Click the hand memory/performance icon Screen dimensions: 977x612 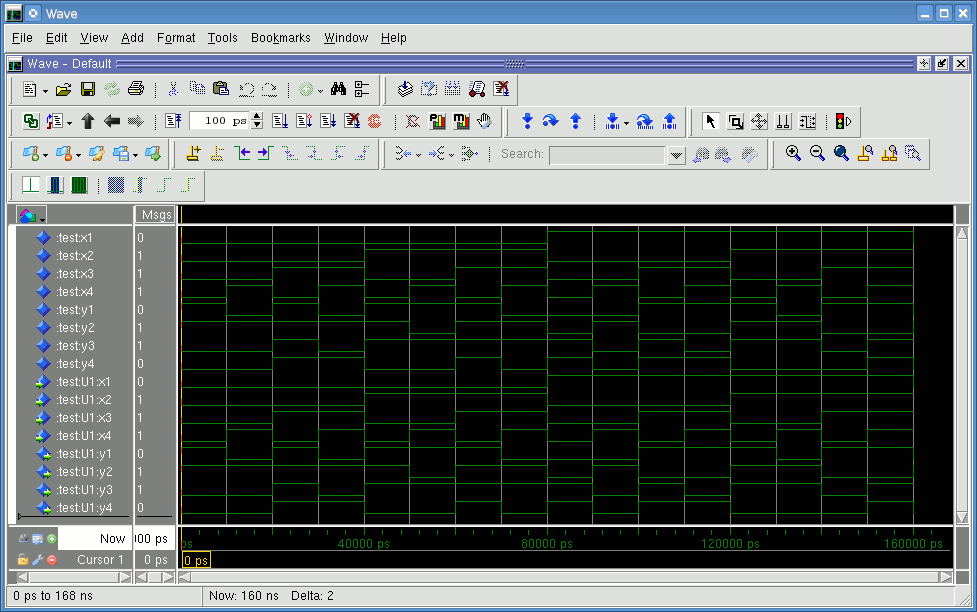tap(485, 121)
